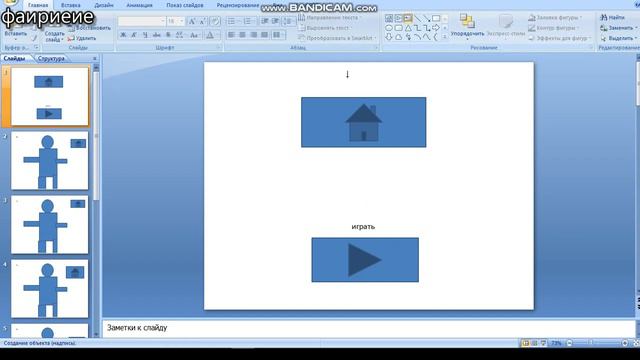The height and width of the screenshot is (360, 640).
Task: Click the decrease list level icon
Action: pos(264,21)
